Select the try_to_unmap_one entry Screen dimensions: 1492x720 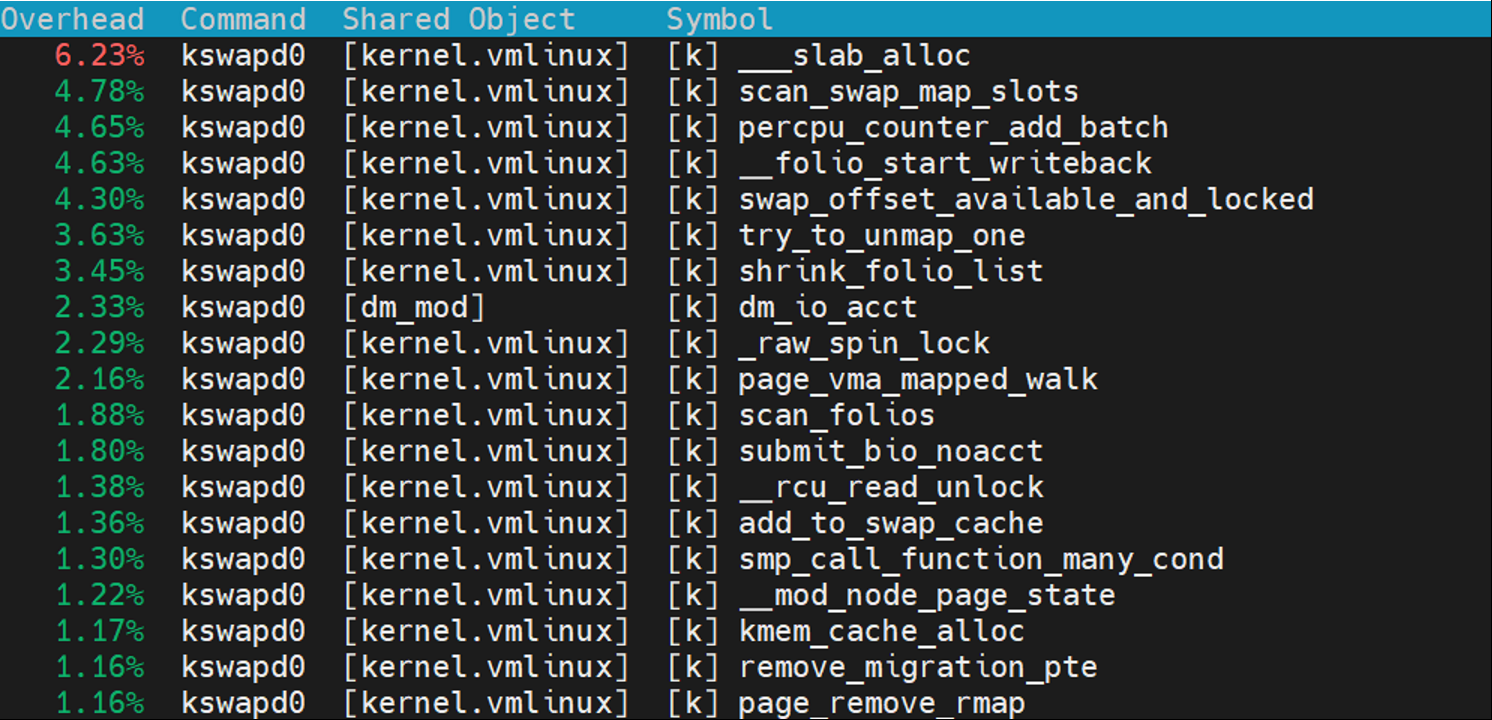point(881,236)
